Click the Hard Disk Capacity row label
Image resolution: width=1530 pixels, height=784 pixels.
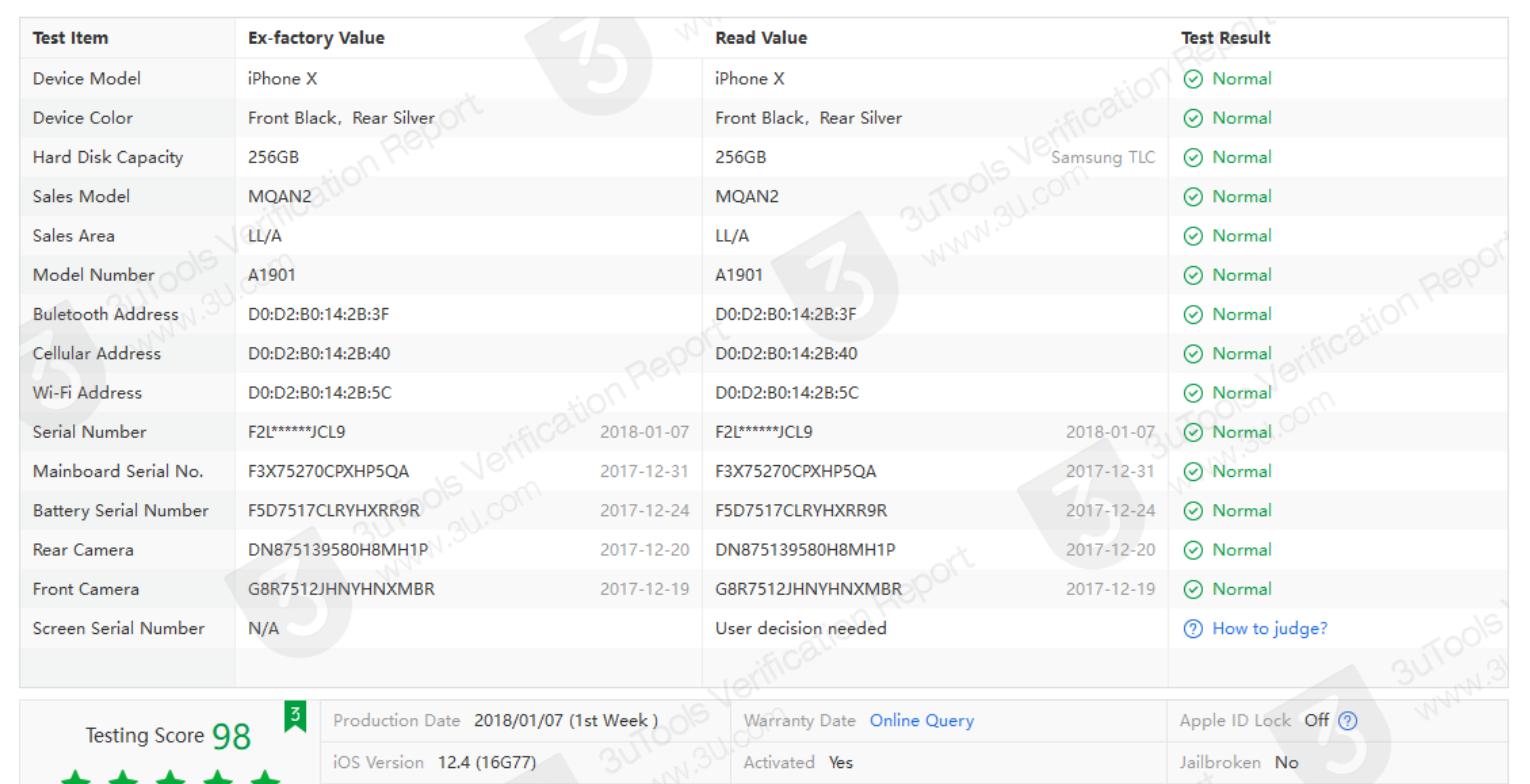(108, 157)
